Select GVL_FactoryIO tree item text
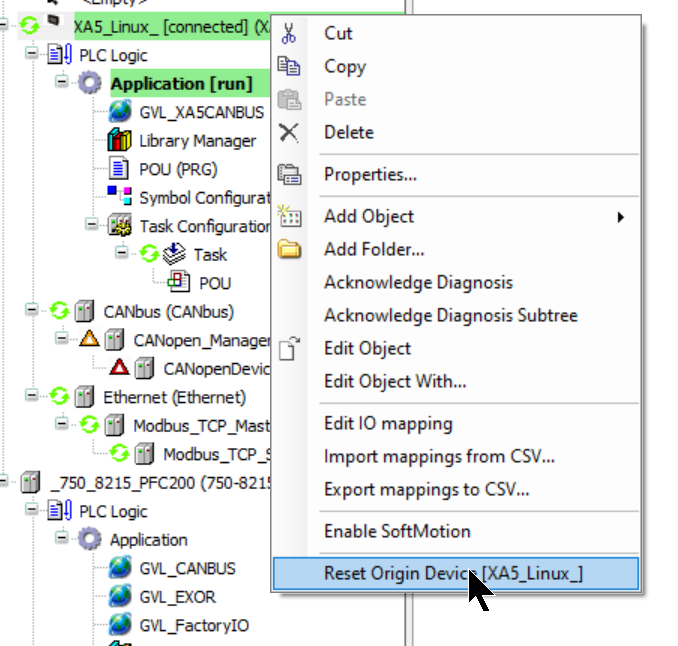678x646 pixels. point(194,626)
